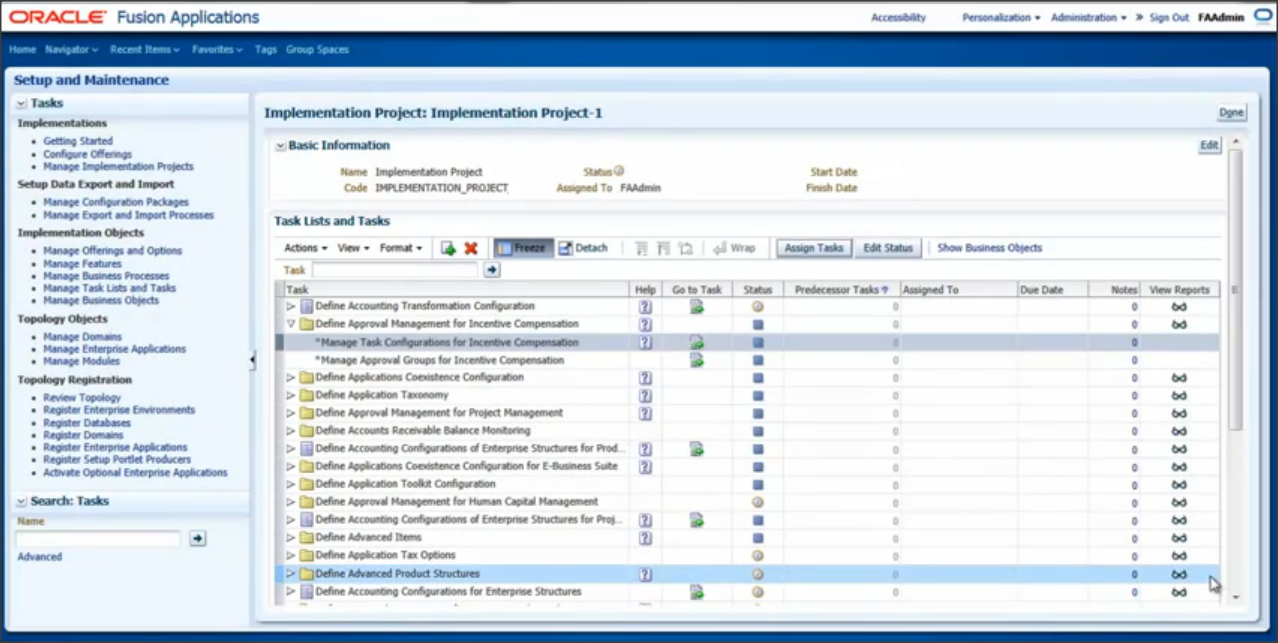1278x643 pixels.
Task: Open the Recent Items menu
Action: 145,49
